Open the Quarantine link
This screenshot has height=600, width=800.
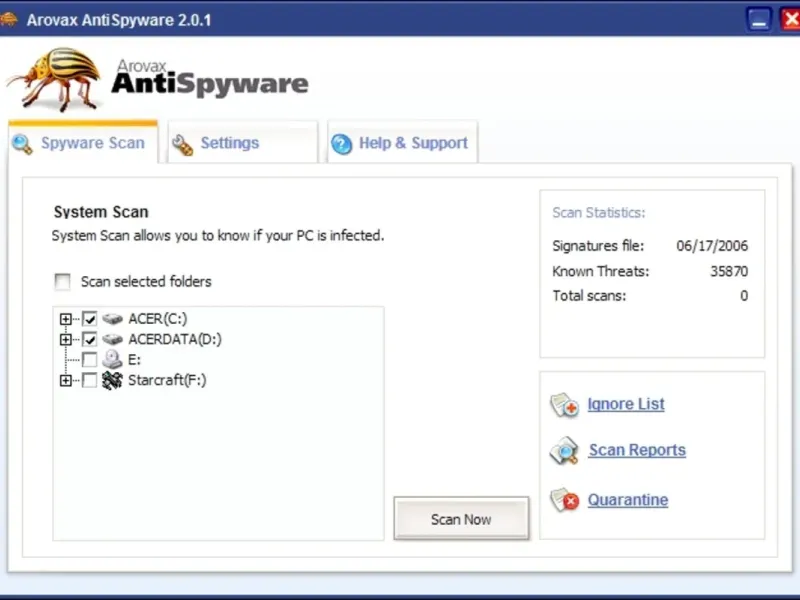[628, 500]
